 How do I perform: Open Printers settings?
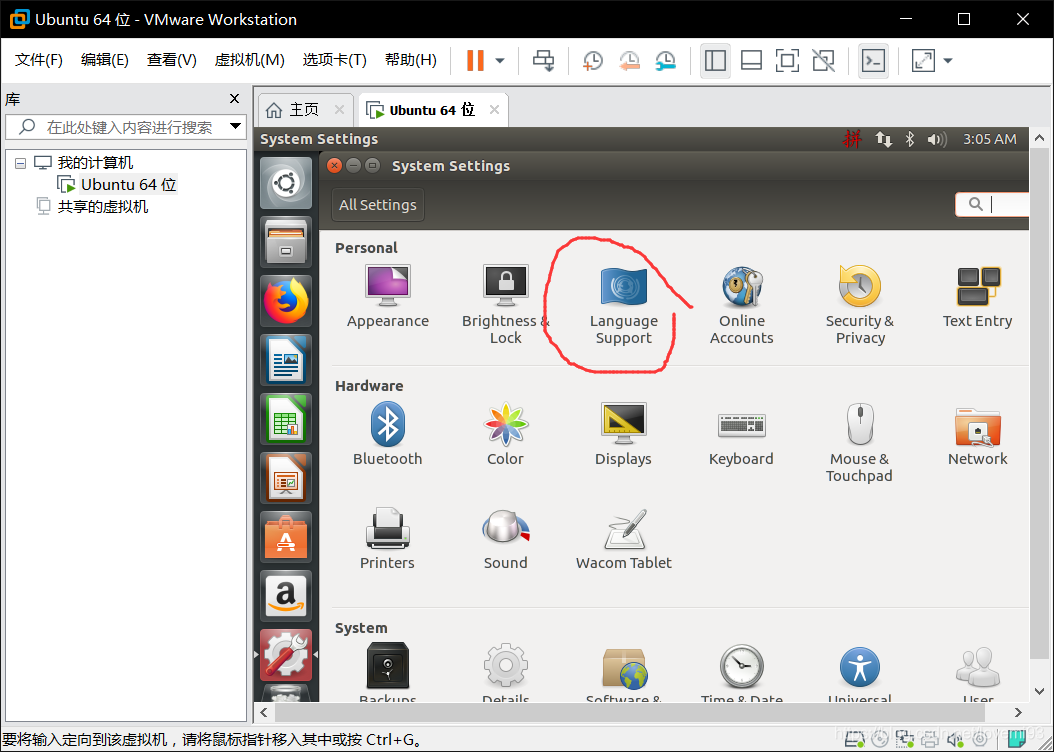[x=387, y=538]
